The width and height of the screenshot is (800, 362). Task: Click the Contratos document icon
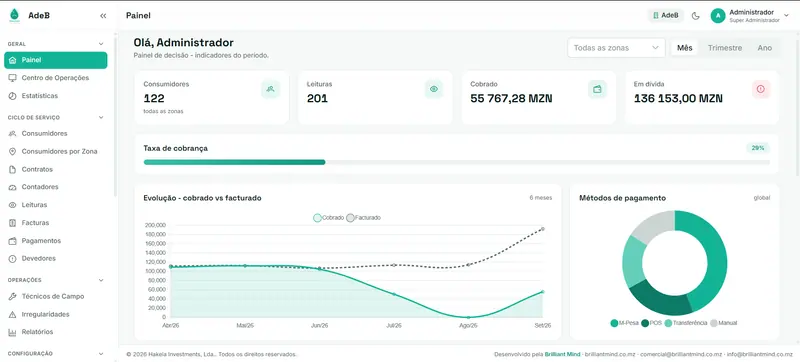click(13, 169)
